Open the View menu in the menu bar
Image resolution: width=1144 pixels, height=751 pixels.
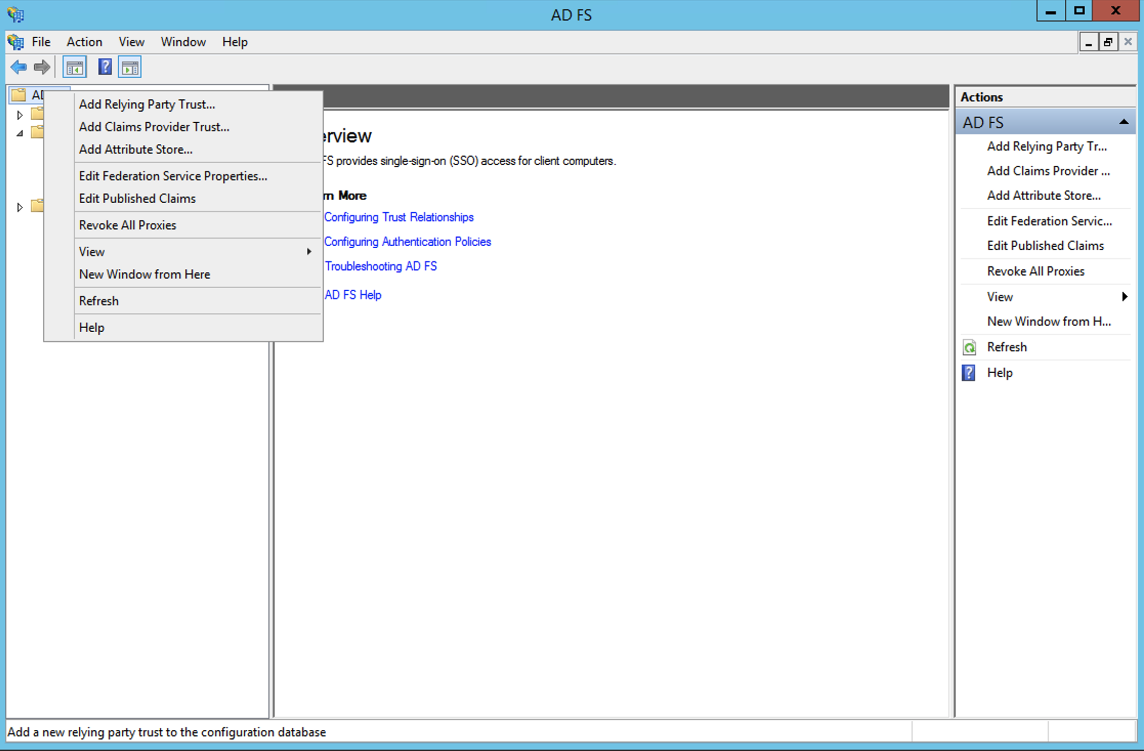[131, 42]
